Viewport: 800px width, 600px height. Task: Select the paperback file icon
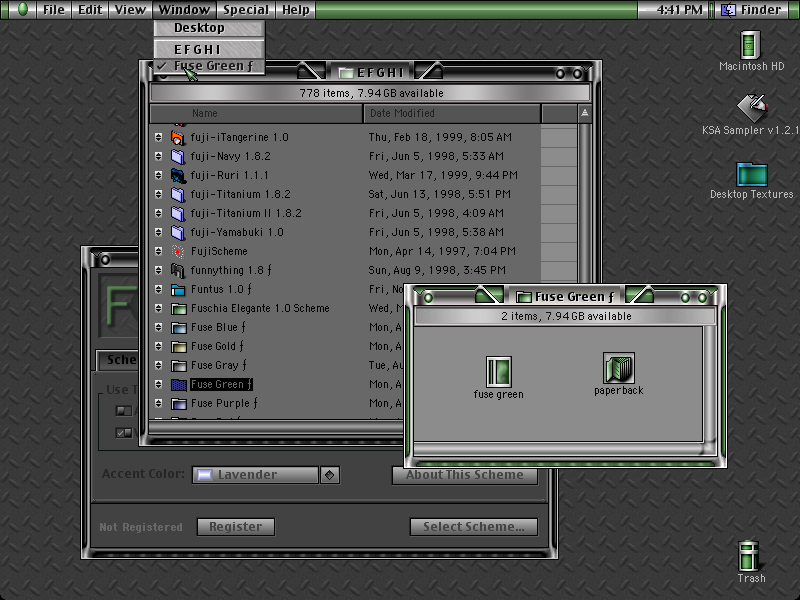tap(618, 367)
